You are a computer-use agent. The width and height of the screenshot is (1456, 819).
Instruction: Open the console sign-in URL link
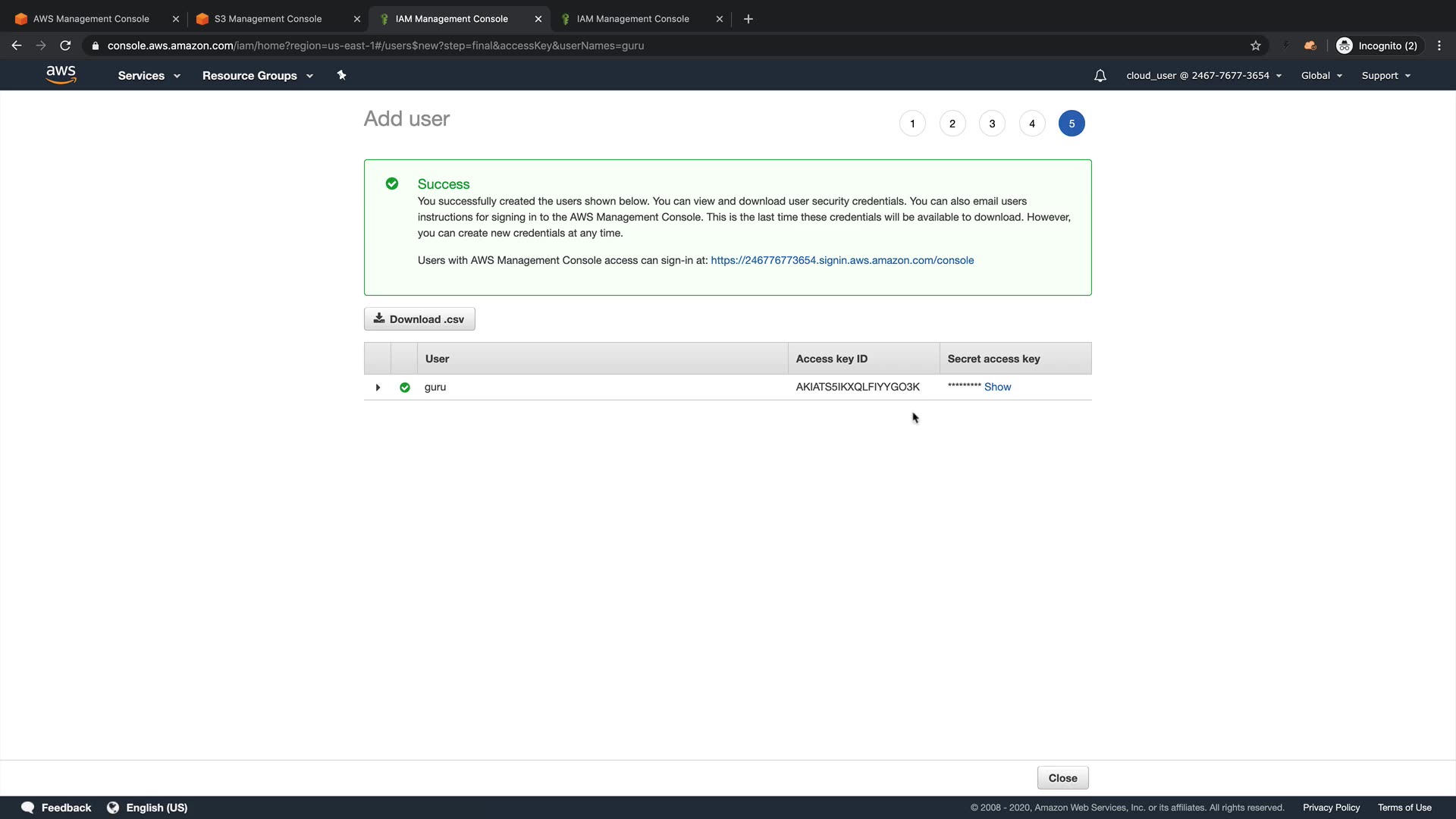pos(842,260)
